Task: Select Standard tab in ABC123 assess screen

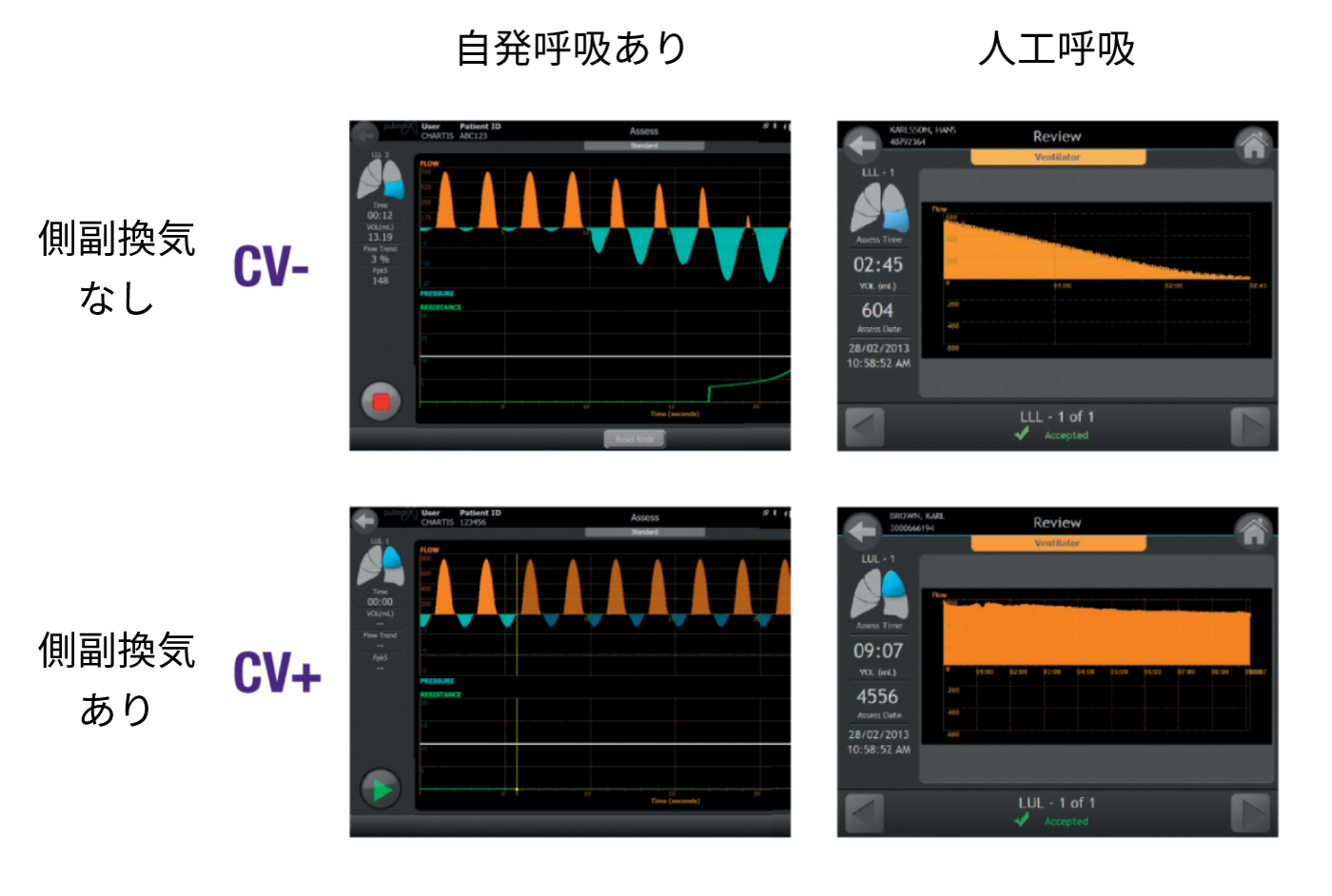Action: [x=644, y=146]
